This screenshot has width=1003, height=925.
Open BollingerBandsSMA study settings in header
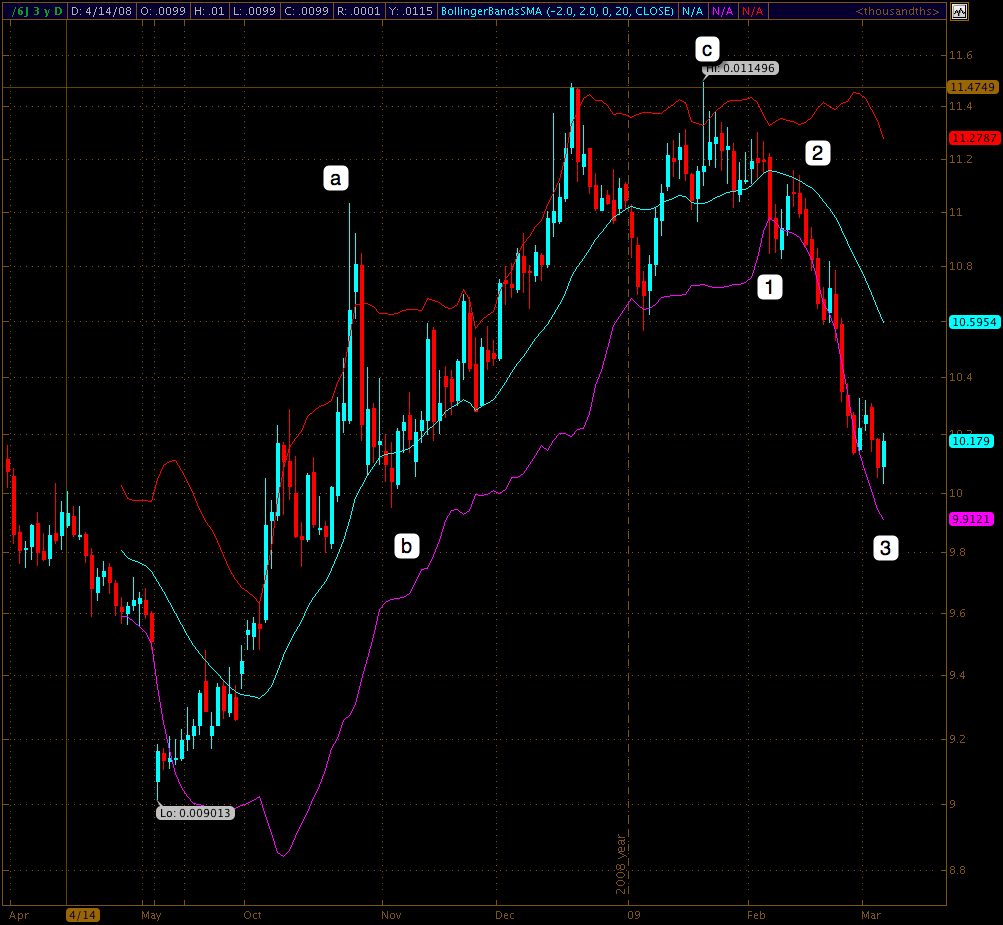557,11
